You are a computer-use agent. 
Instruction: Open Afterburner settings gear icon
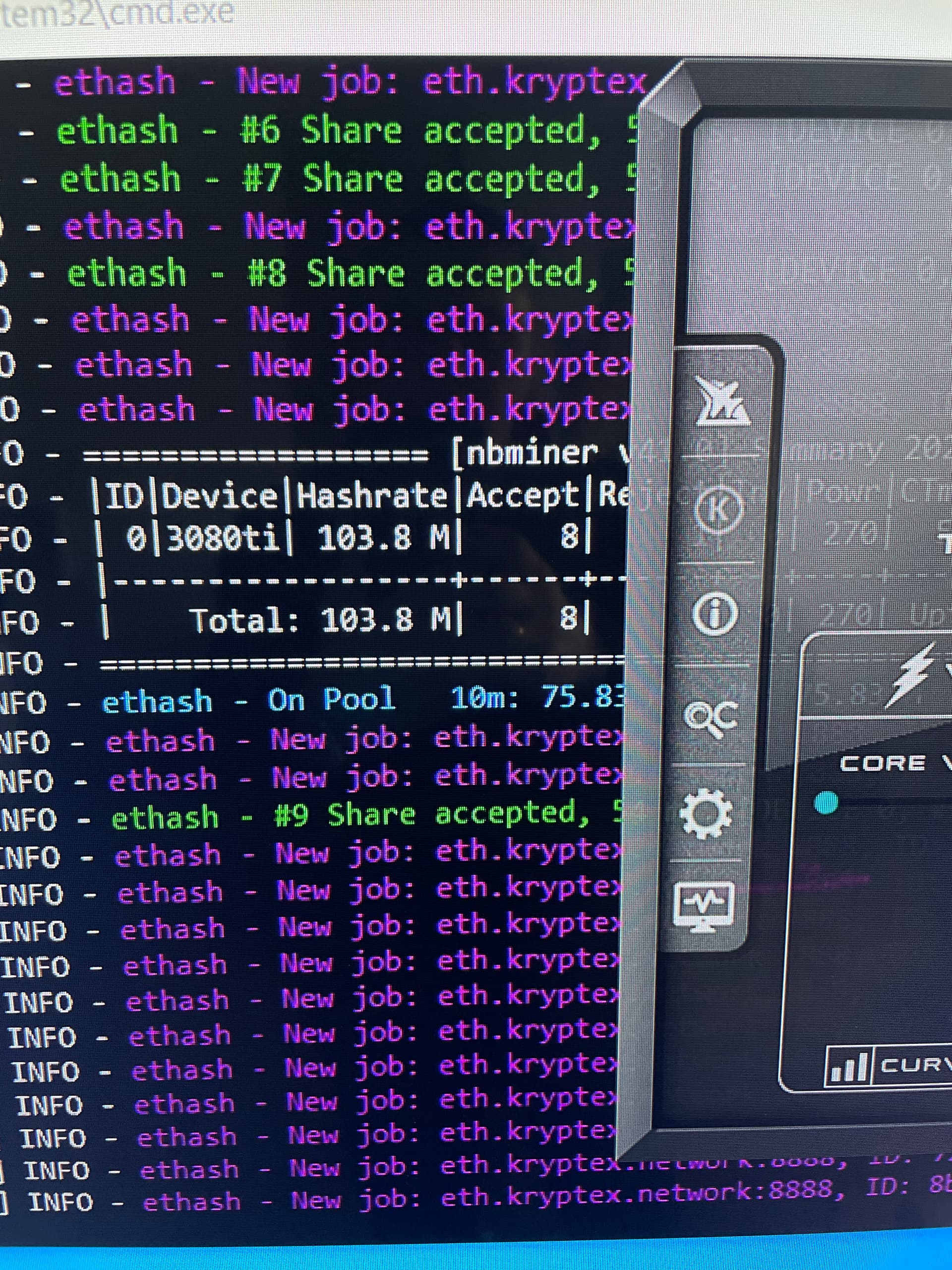[706, 813]
